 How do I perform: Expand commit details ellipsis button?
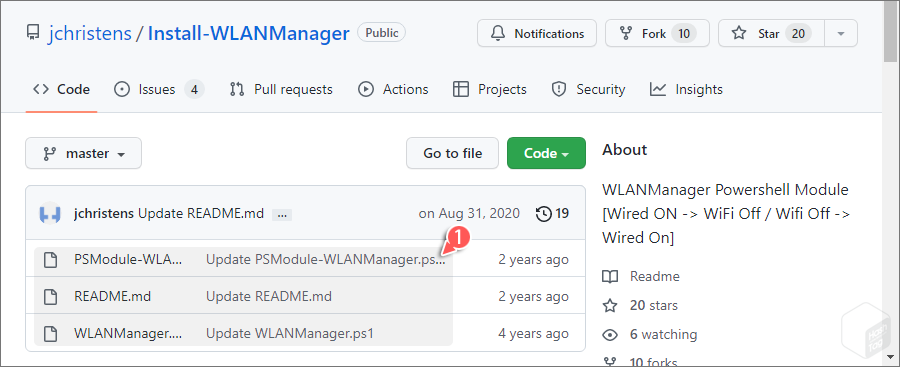[282, 215]
